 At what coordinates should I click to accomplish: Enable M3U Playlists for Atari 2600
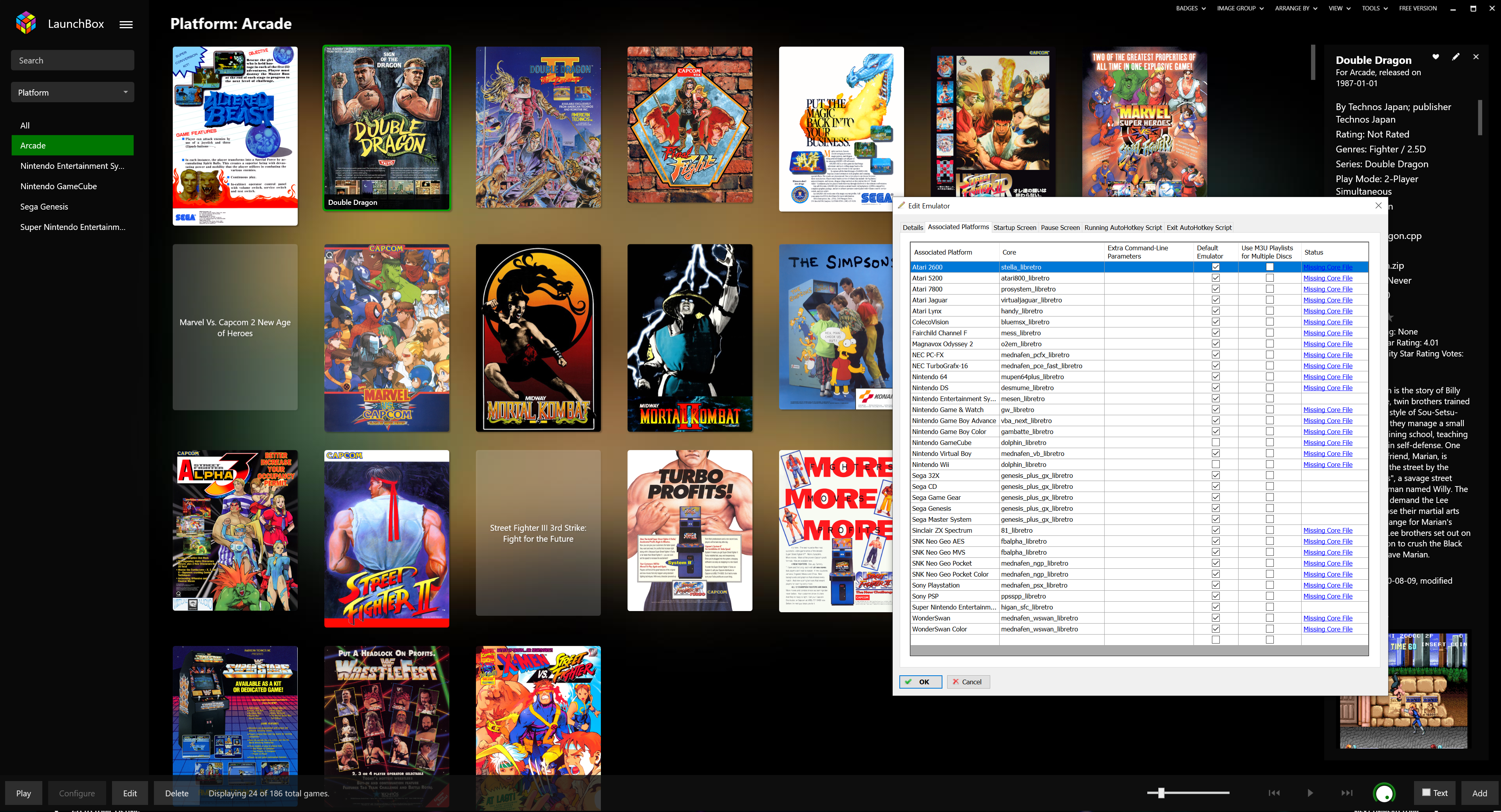1270,267
